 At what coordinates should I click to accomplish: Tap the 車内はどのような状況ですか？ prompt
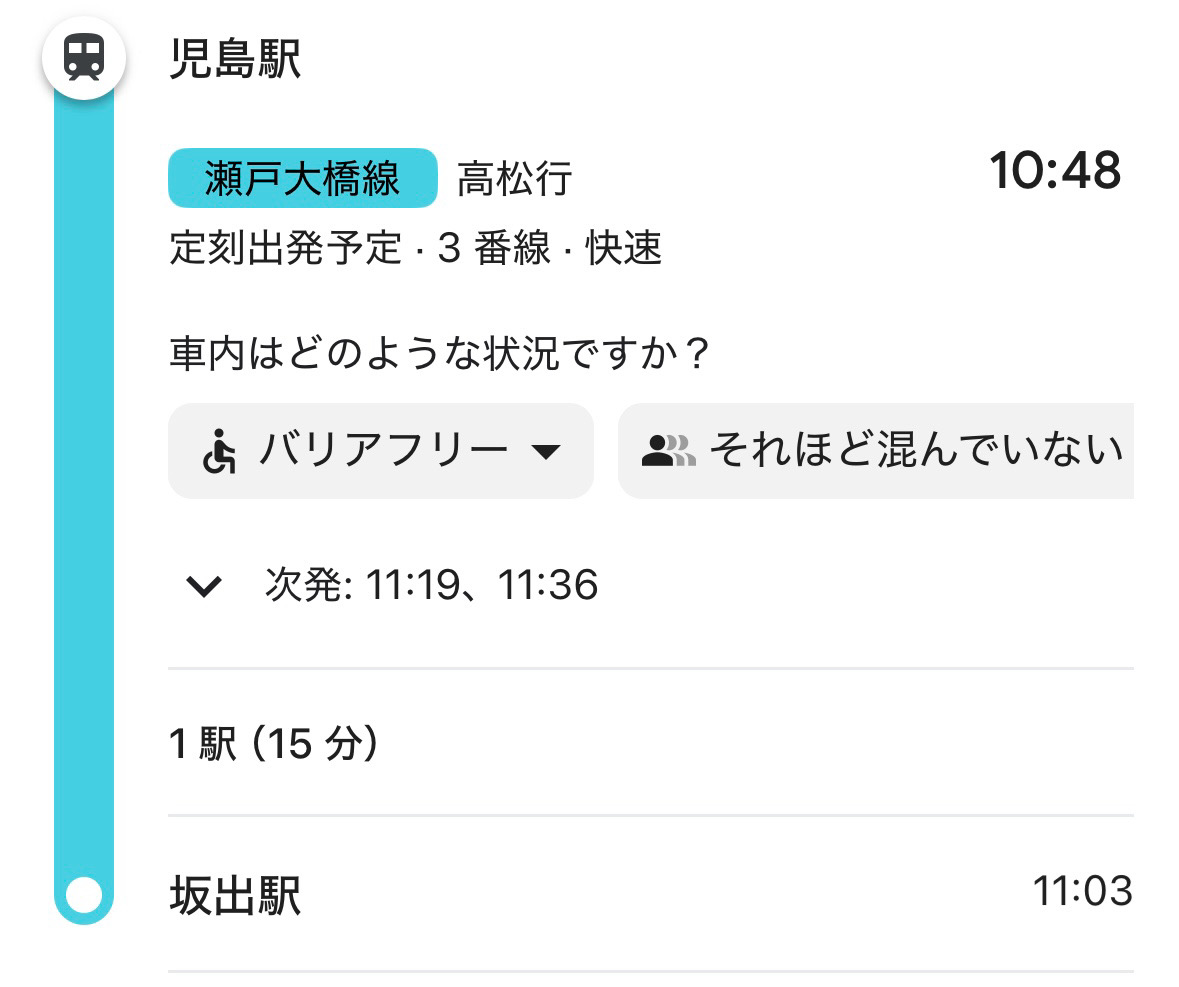coord(440,355)
